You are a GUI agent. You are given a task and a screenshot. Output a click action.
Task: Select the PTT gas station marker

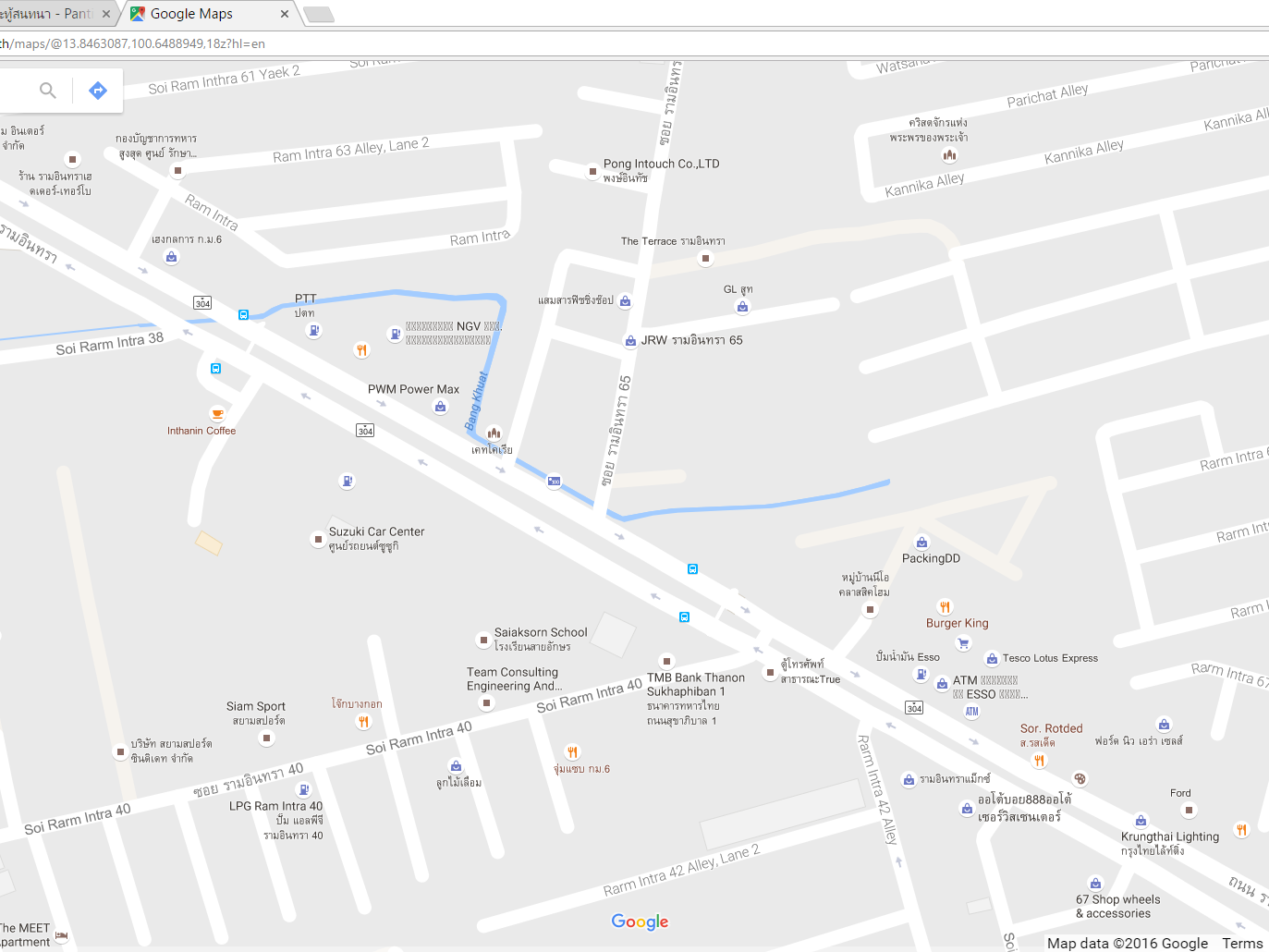314,330
